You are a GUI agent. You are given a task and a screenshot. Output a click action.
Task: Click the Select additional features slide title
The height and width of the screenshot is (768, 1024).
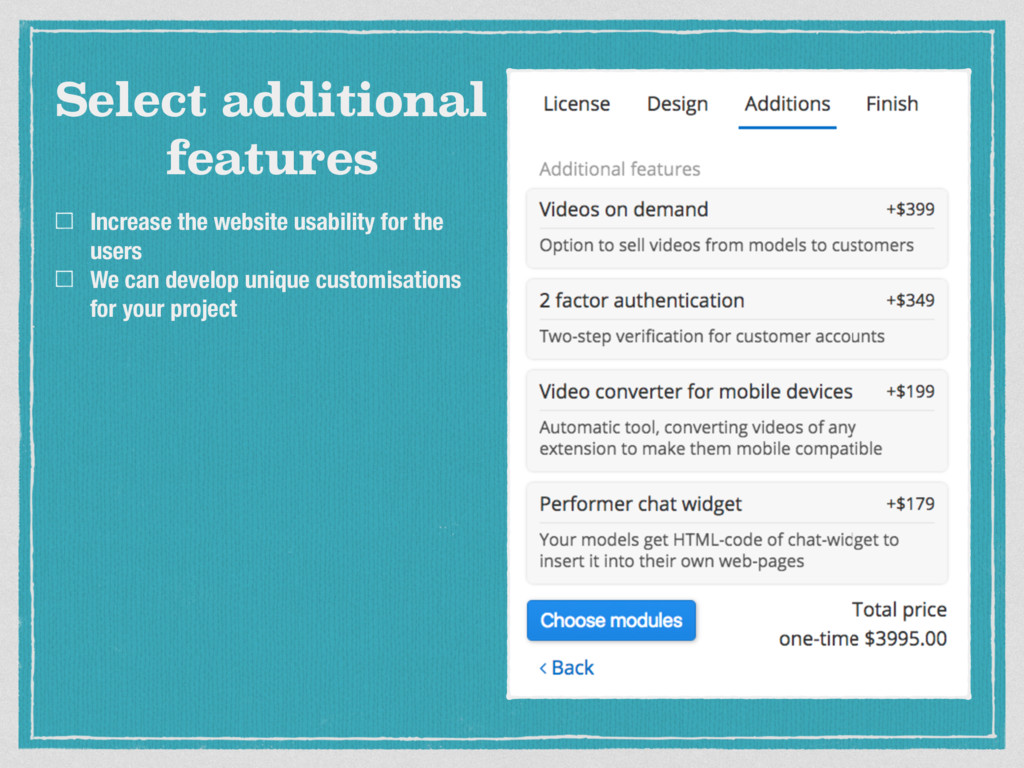[271, 128]
